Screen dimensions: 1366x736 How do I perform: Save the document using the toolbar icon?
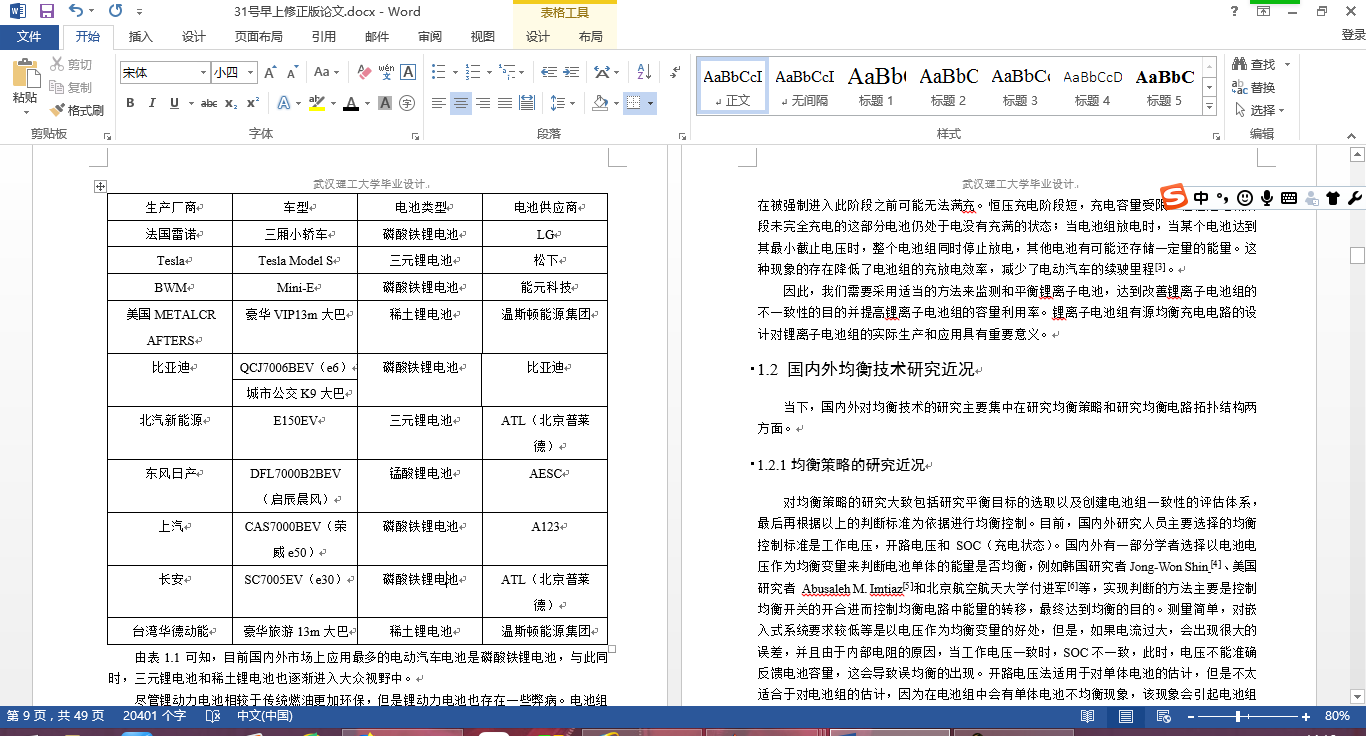tap(46, 11)
